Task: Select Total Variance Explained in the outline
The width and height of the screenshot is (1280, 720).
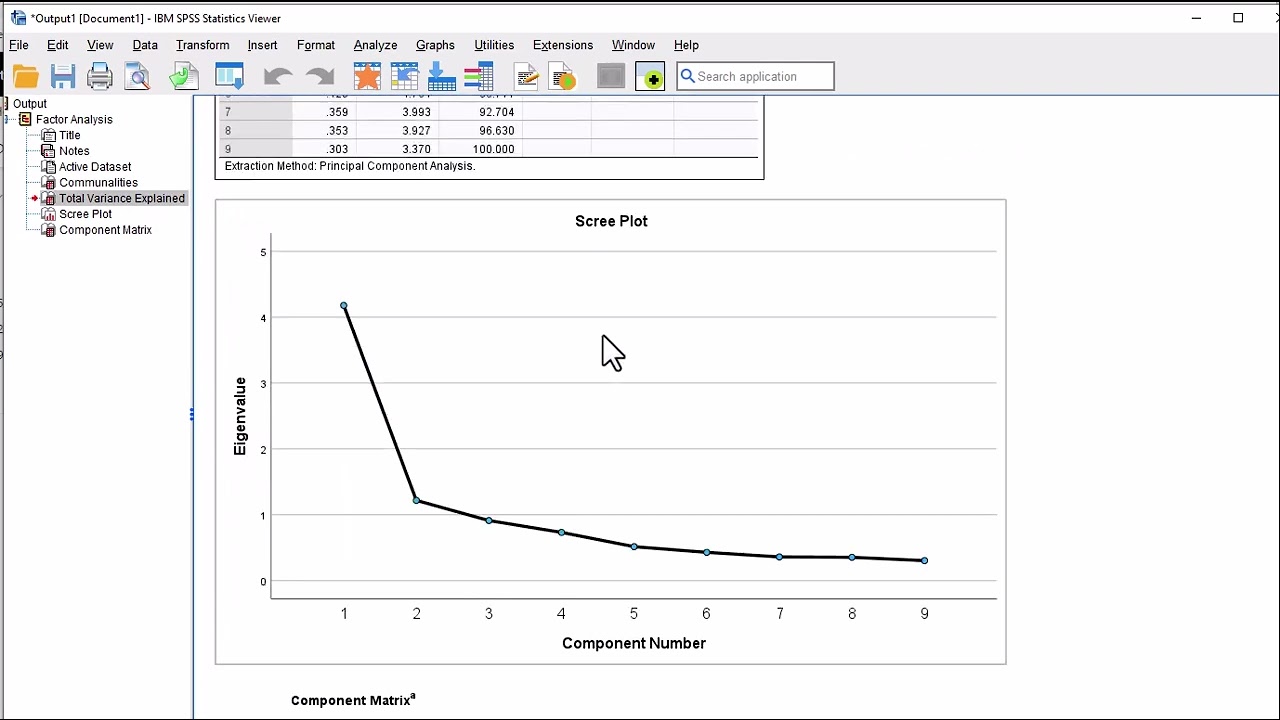Action: tap(122, 198)
